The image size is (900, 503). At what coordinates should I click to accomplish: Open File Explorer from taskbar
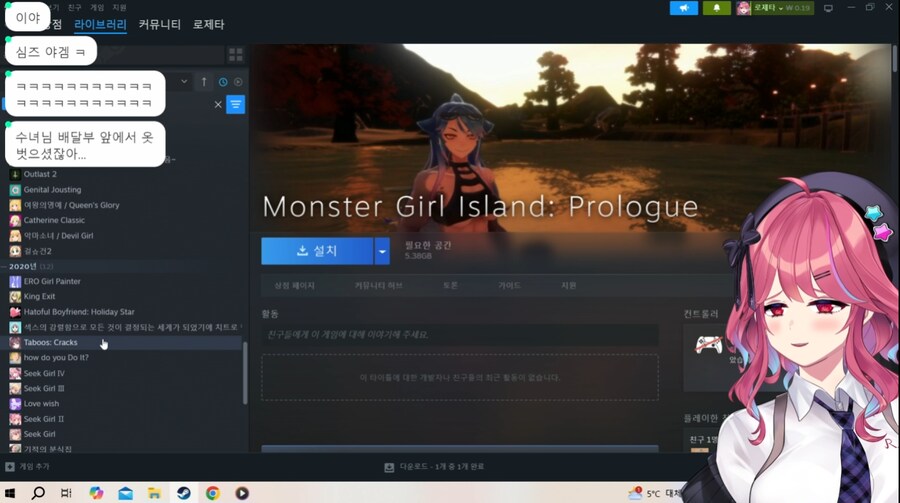[154, 493]
